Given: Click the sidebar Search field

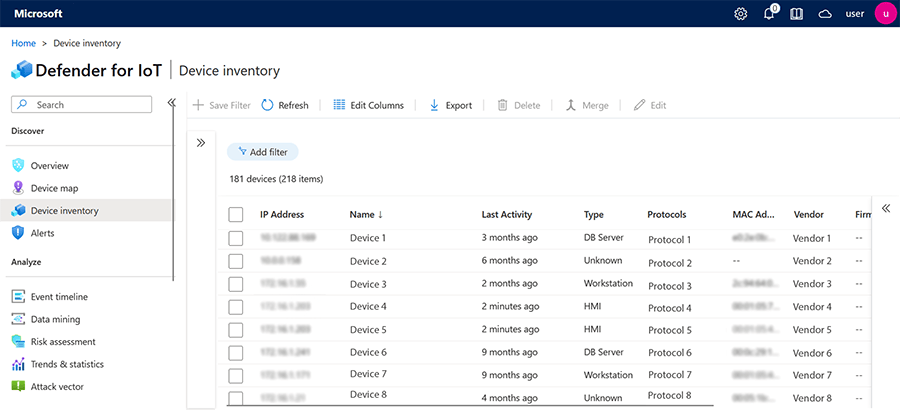Looking at the screenshot, I should (x=82, y=105).
